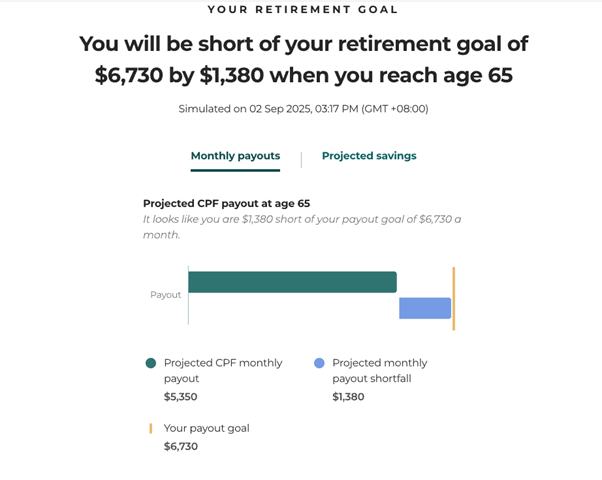Click the blue payout shortfall bar

coord(425,308)
